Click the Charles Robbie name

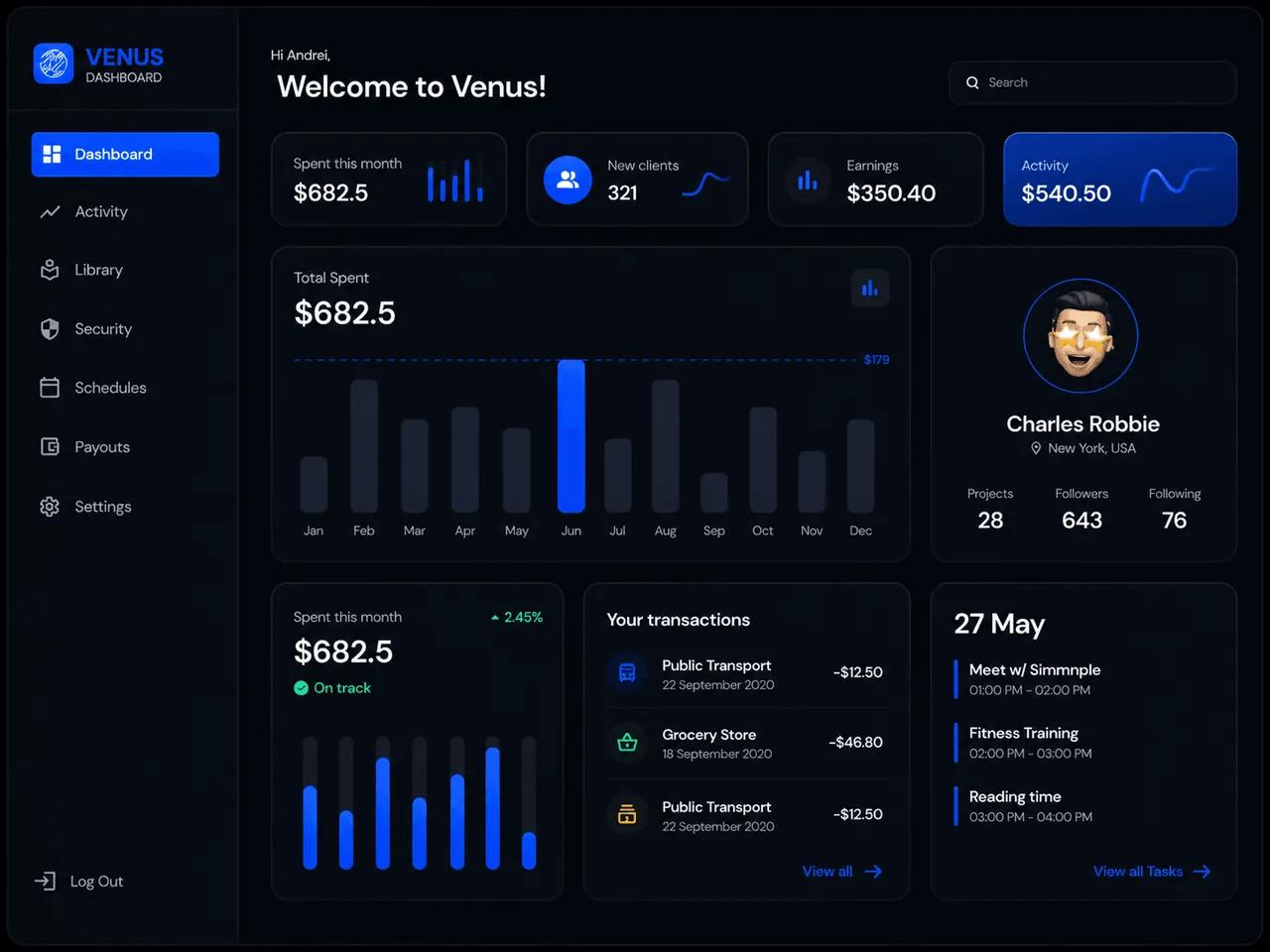[x=1082, y=424]
